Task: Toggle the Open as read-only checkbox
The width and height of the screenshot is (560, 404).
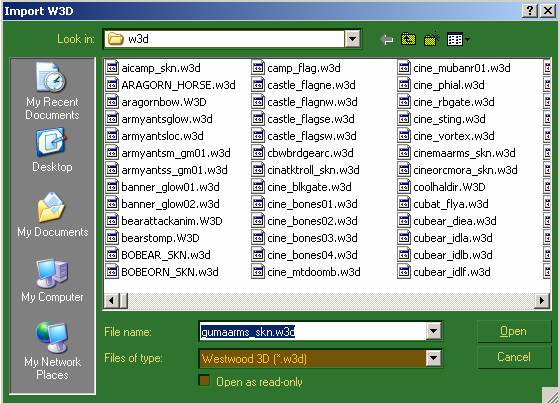Action: pos(204,380)
